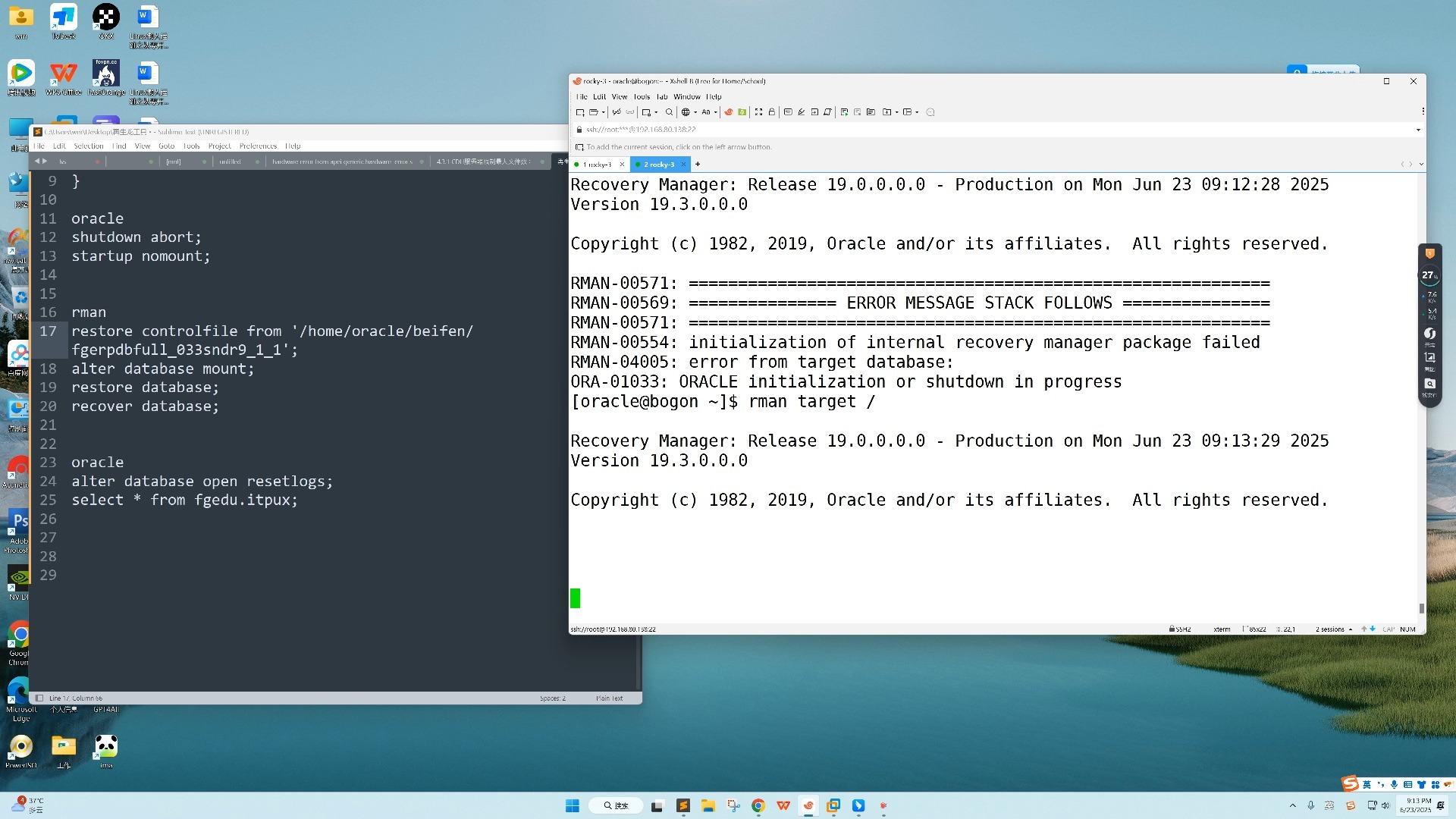
Task: Click the session Properties icon in Xshell toolbar
Action: 645,112
